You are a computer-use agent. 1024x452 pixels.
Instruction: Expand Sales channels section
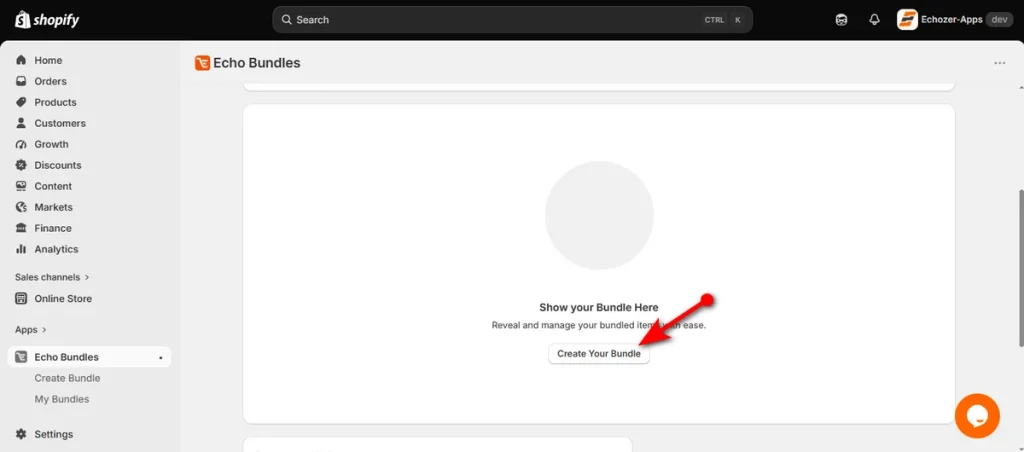click(52, 277)
